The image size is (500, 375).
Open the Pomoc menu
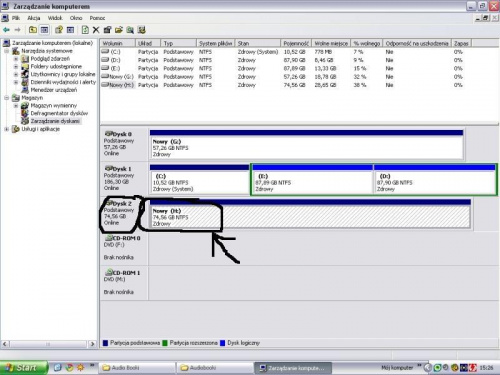(x=97, y=18)
